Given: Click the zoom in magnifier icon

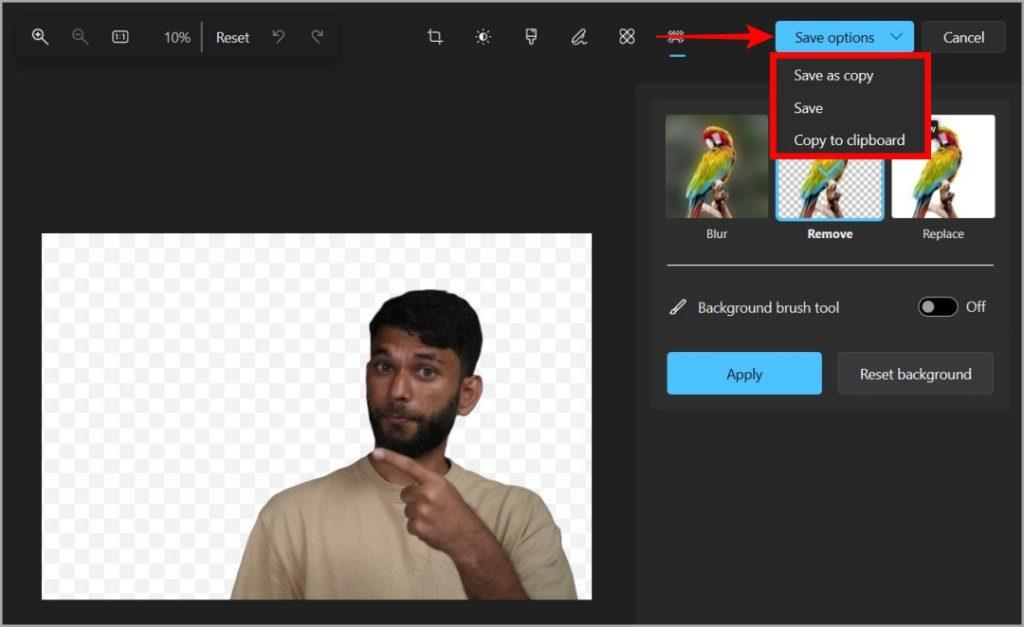Looking at the screenshot, I should click(40, 37).
